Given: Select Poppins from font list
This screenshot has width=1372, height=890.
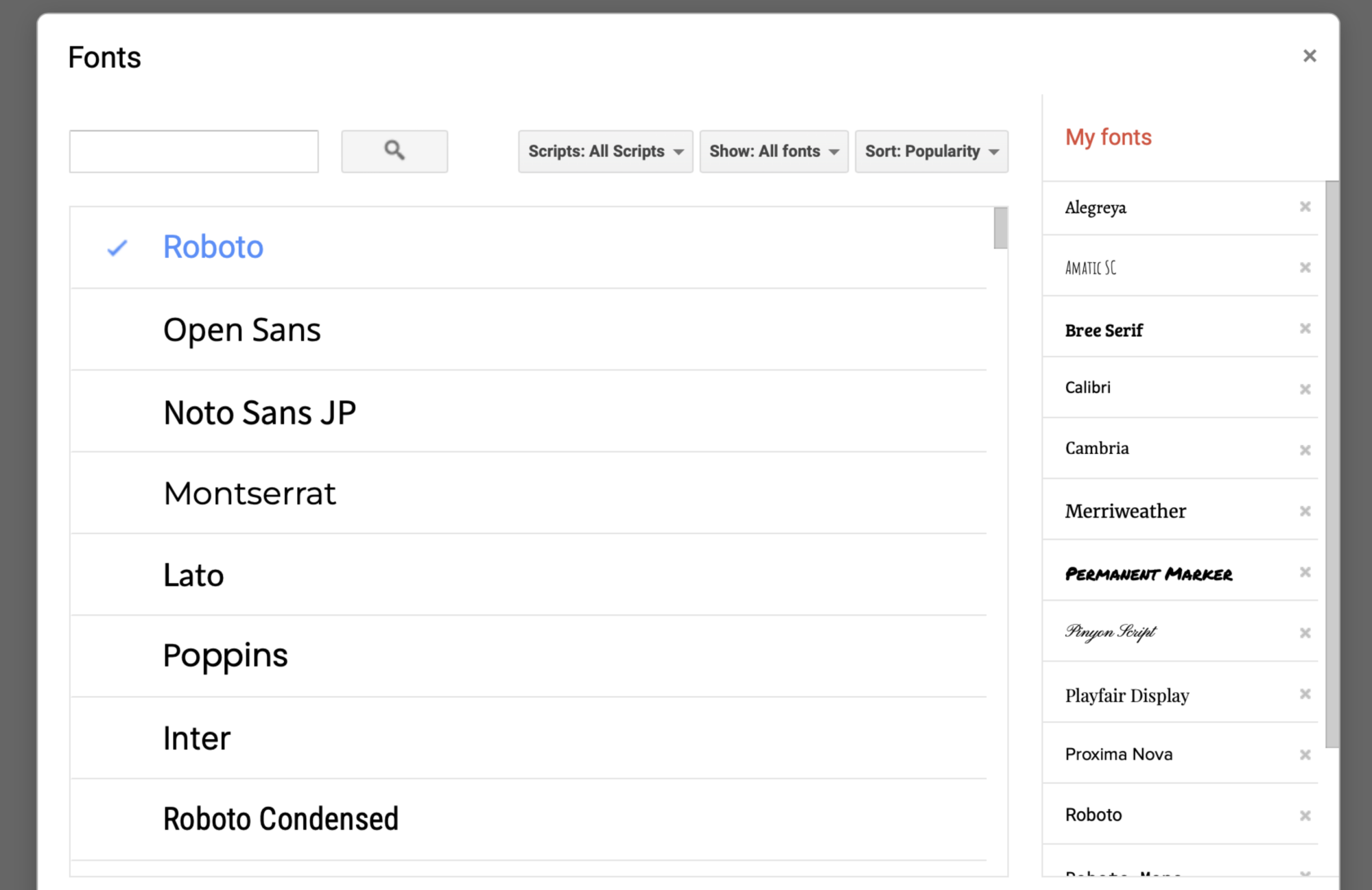Looking at the screenshot, I should click(x=224, y=654).
